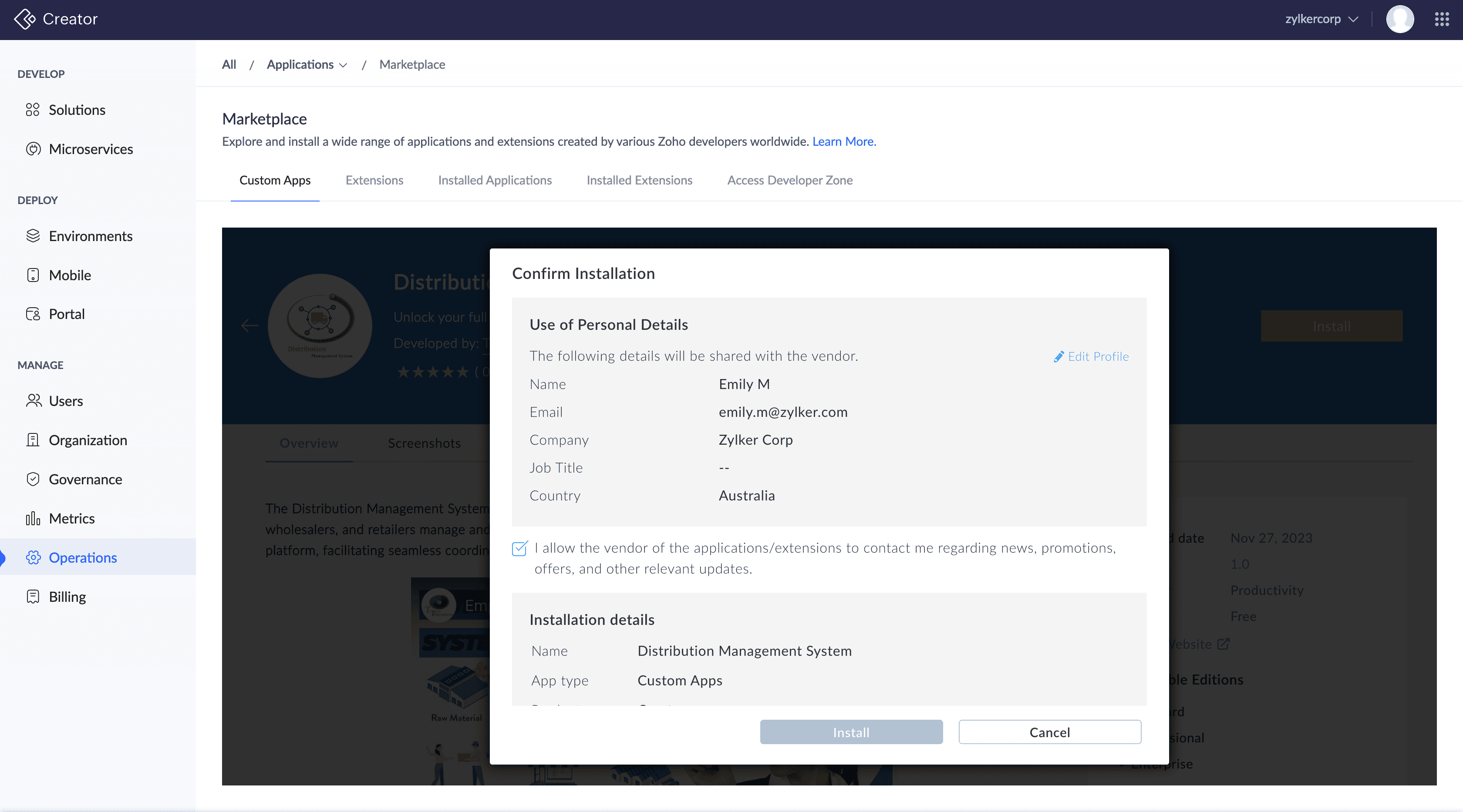Click the Governance shield icon

tap(33, 480)
